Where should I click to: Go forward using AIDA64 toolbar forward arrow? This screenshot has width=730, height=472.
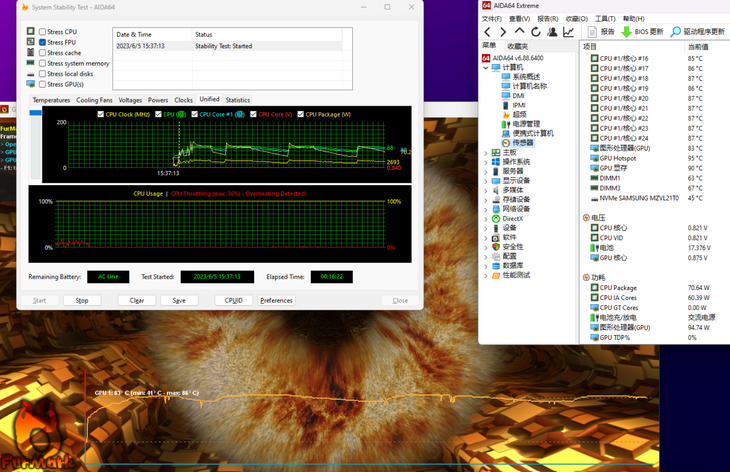[503, 32]
